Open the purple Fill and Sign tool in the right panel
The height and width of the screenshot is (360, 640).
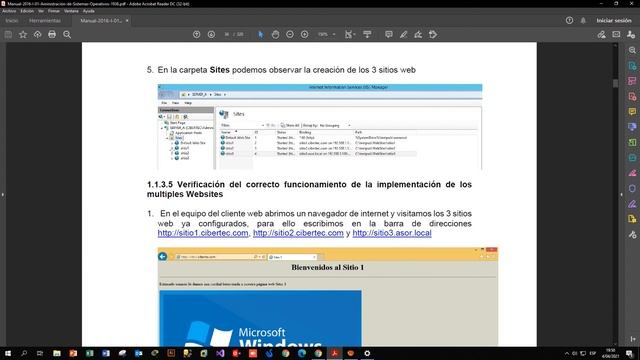pos(632,204)
